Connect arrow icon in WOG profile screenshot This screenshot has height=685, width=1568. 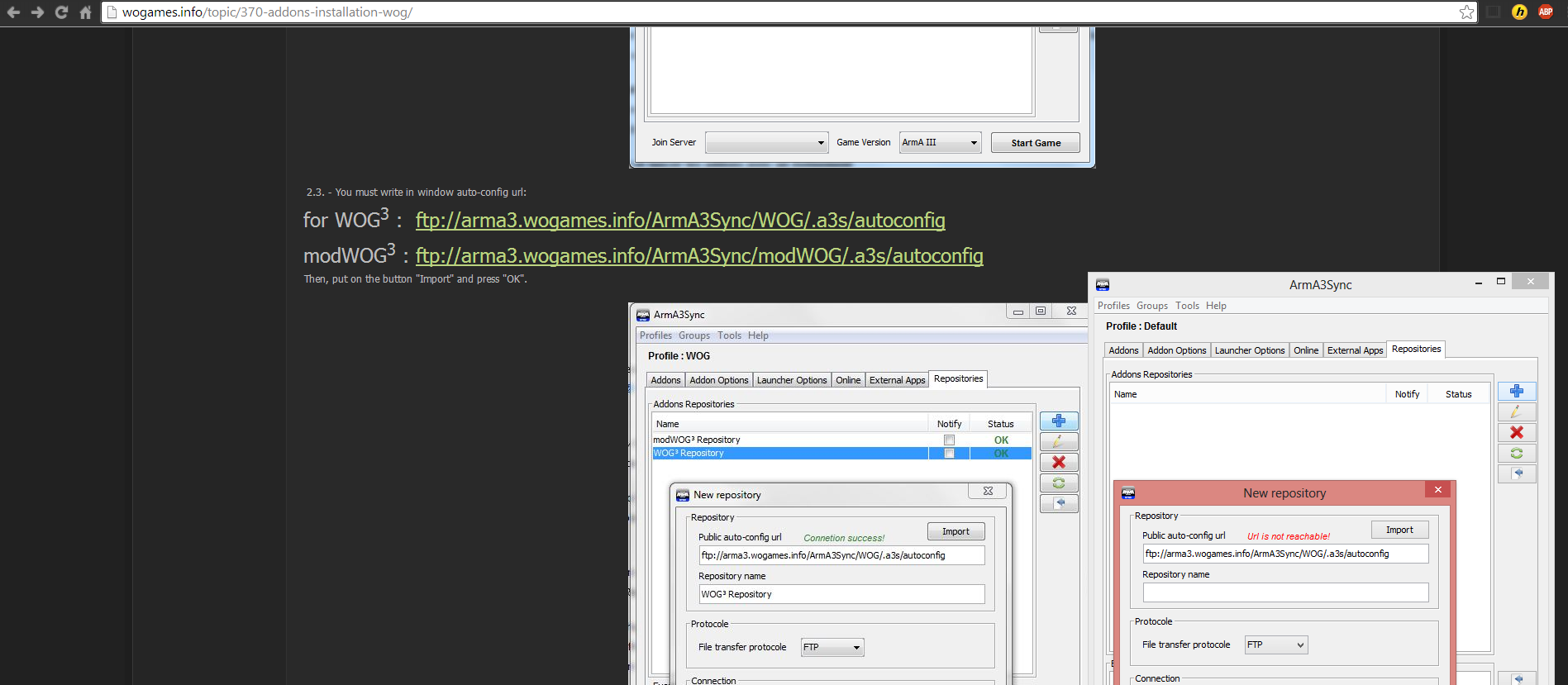(1059, 503)
